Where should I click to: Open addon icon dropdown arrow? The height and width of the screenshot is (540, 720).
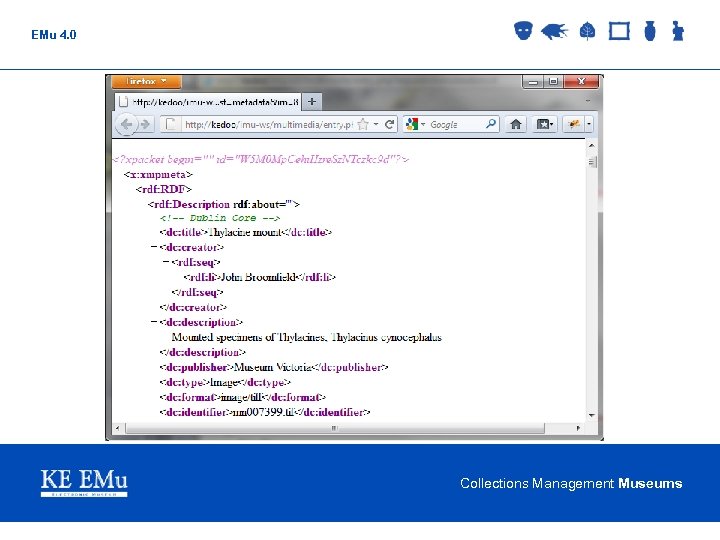click(589, 124)
